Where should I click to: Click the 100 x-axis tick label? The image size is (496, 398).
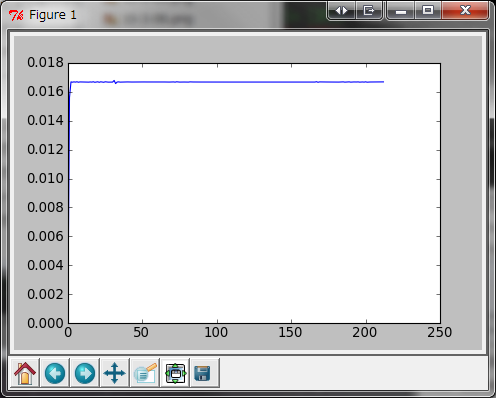[x=216, y=332]
